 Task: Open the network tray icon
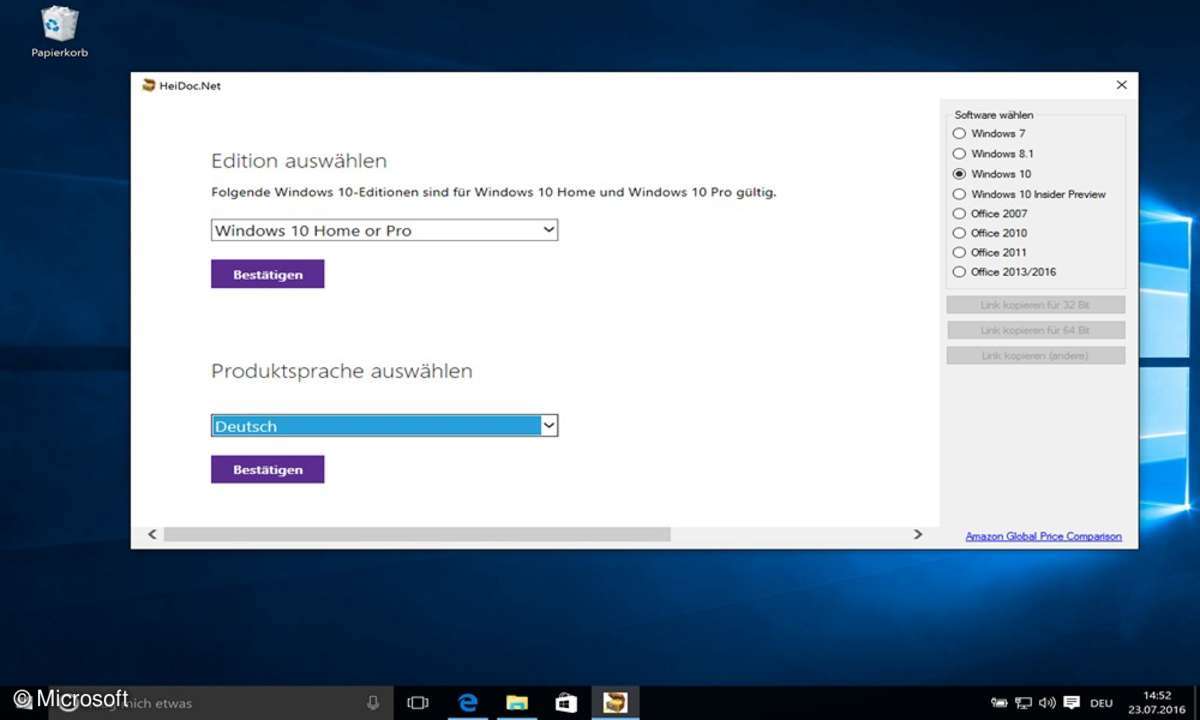[x=1023, y=703]
